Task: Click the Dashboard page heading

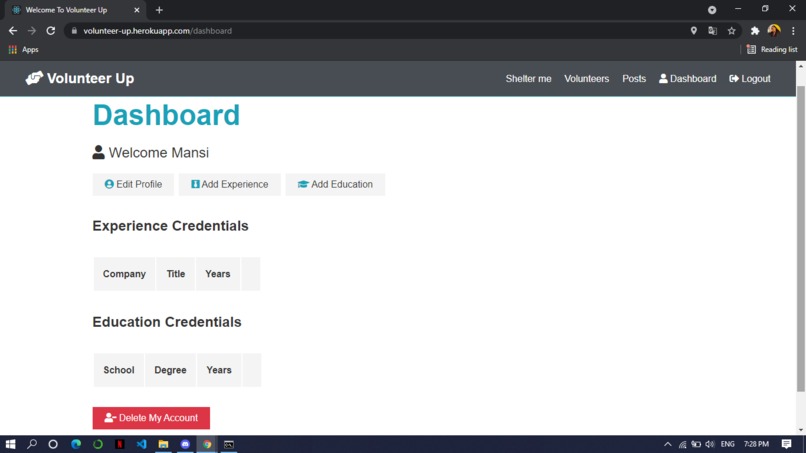Action: point(166,115)
